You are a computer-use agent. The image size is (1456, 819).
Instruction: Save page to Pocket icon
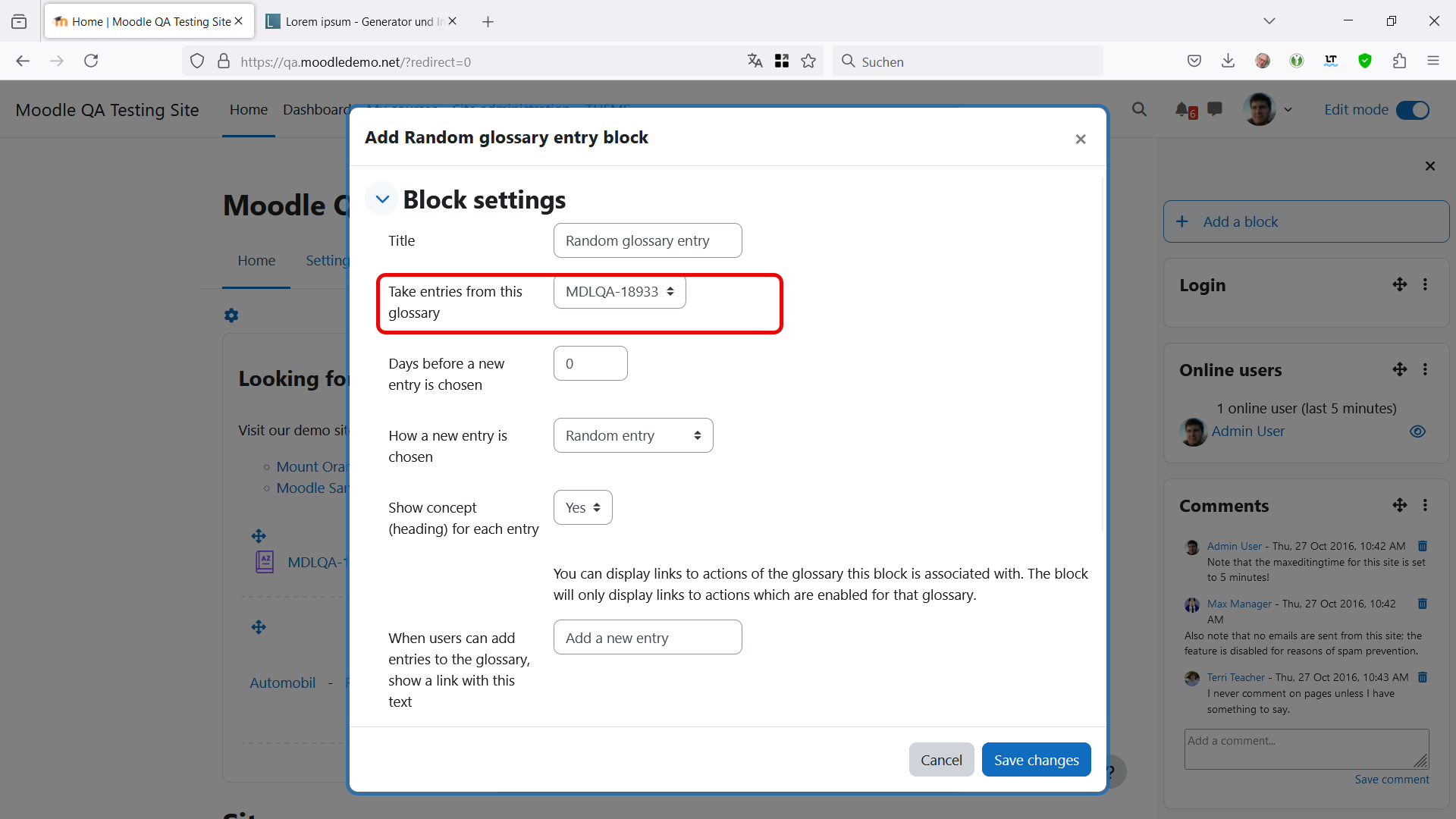(x=1194, y=61)
